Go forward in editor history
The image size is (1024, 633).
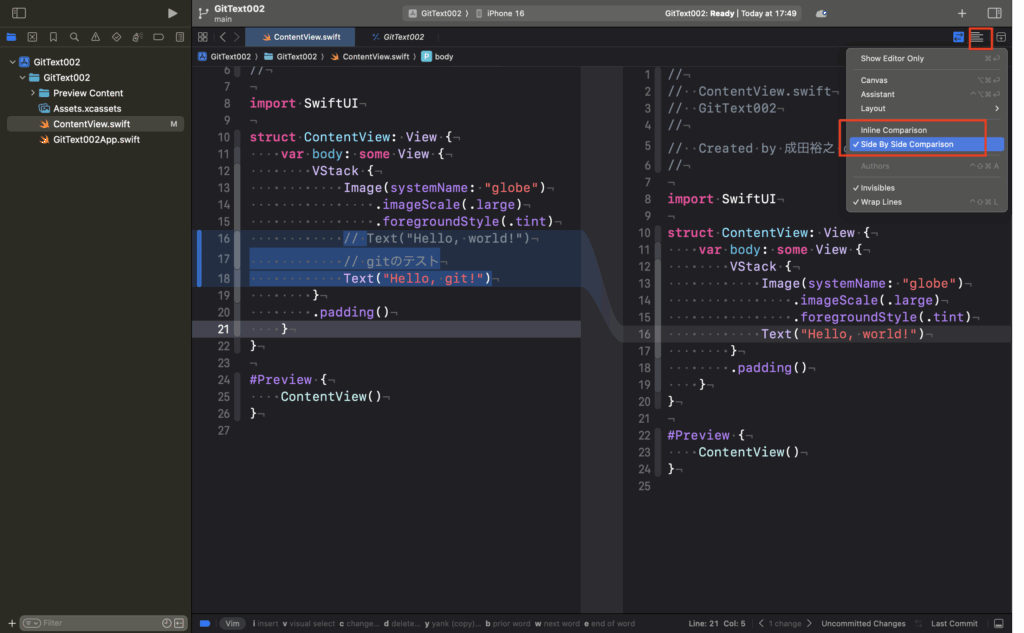click(236, 37)
